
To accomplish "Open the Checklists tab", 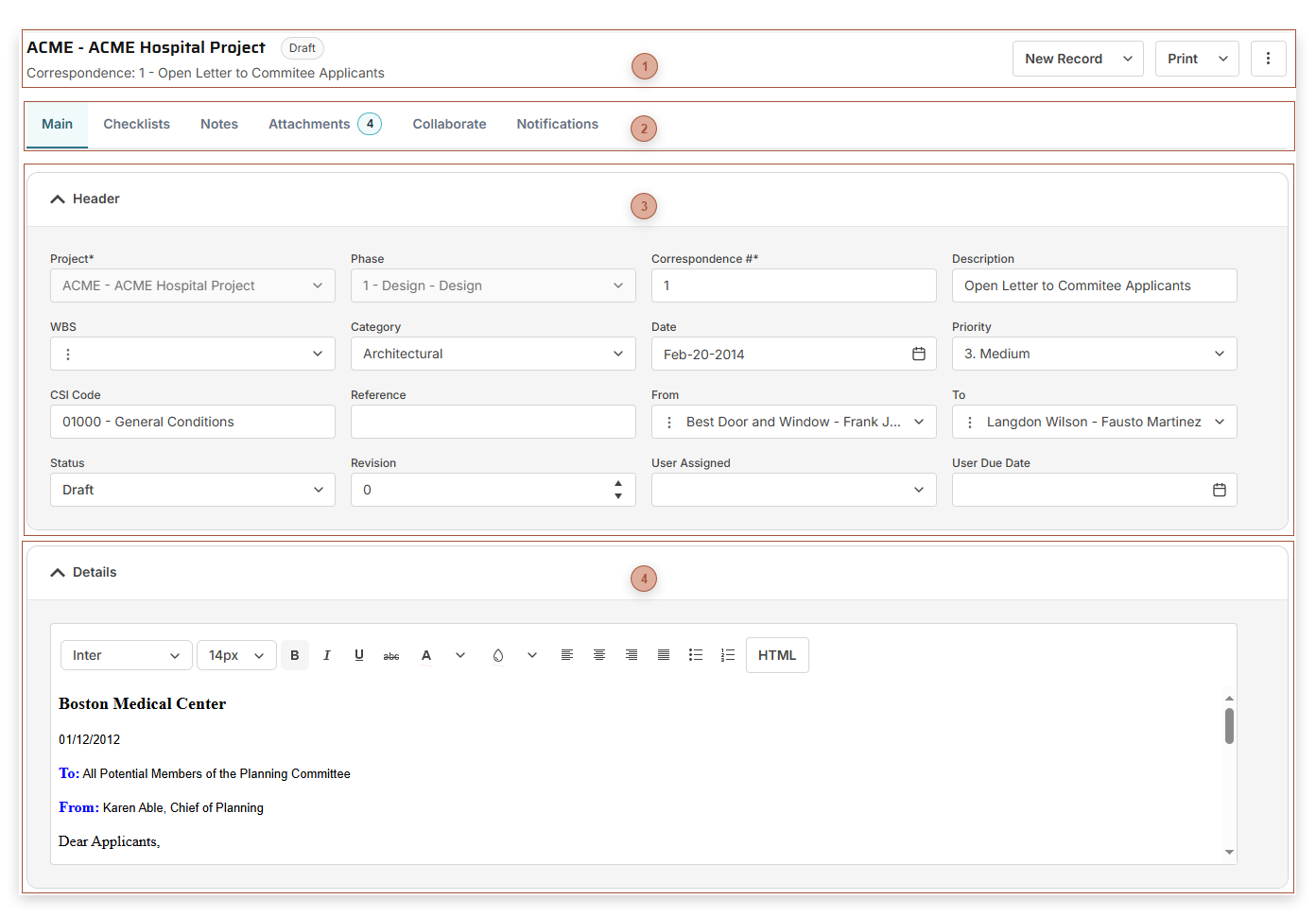I will pyautogui.click(x=136, y=124).
